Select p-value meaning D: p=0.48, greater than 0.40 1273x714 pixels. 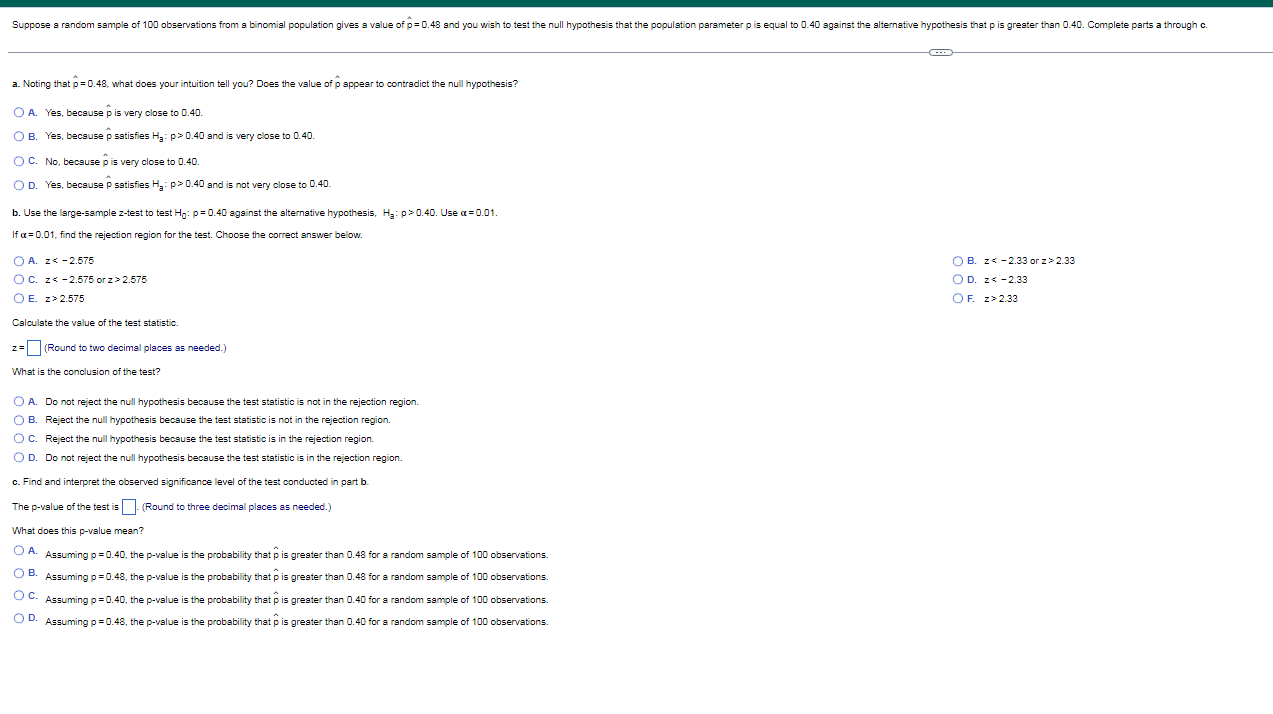coord(20,618)
